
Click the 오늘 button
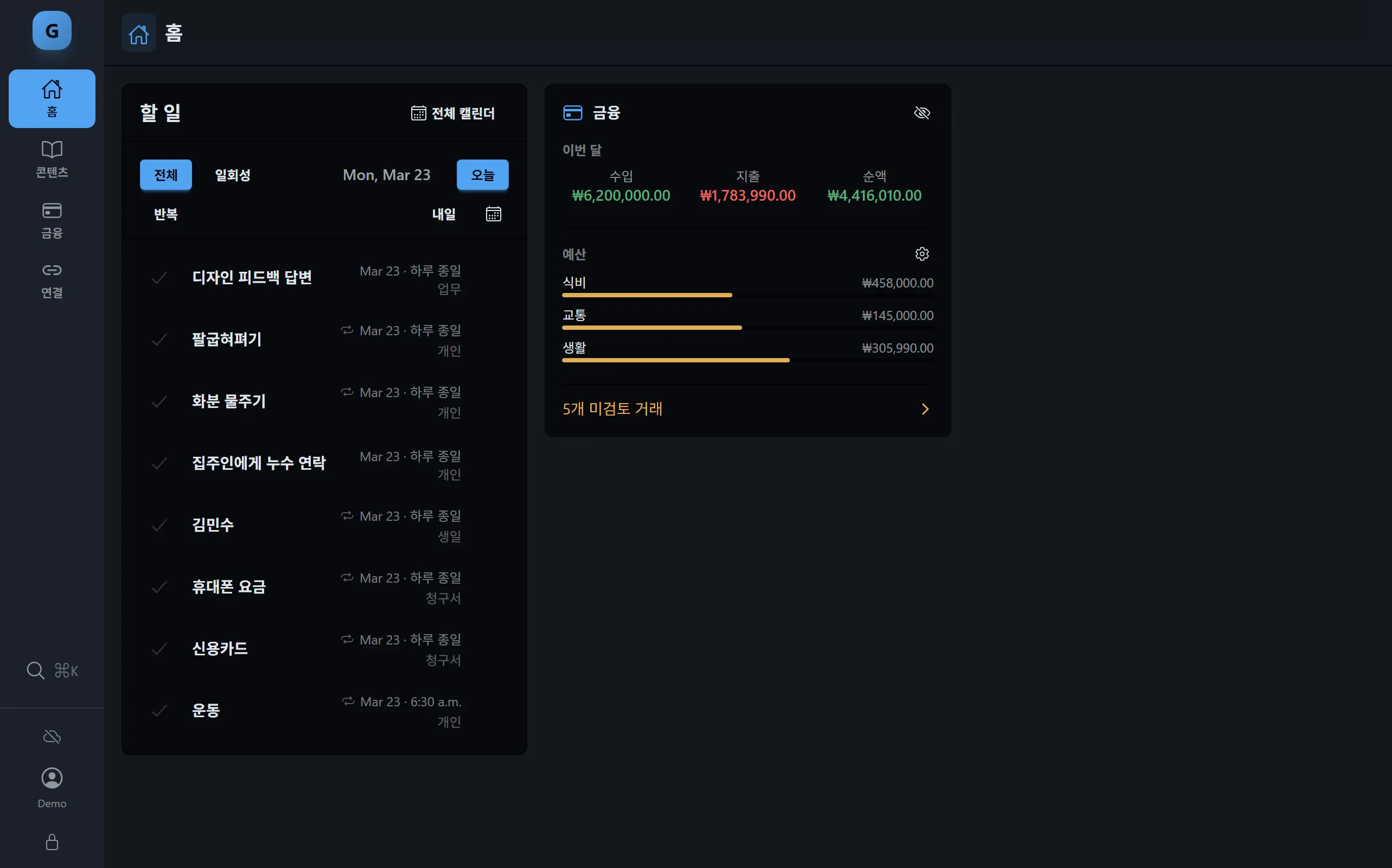pyautogui.click(x=482, y=175)
